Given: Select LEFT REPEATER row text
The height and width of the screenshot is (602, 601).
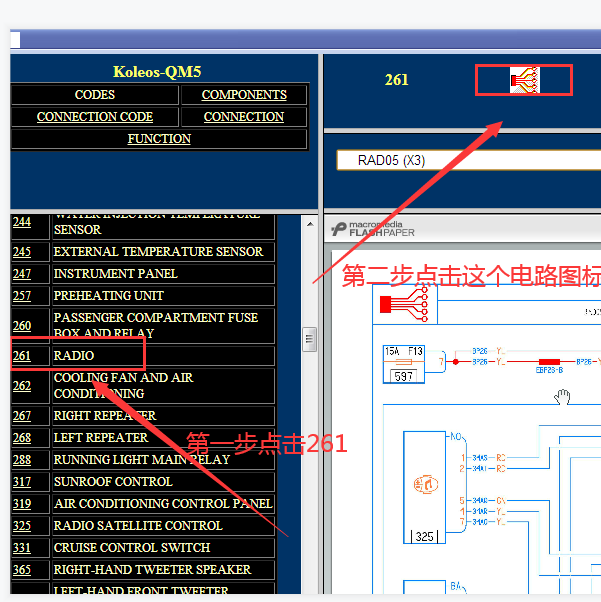Looking at the screenshot, I should click(101, 438).
